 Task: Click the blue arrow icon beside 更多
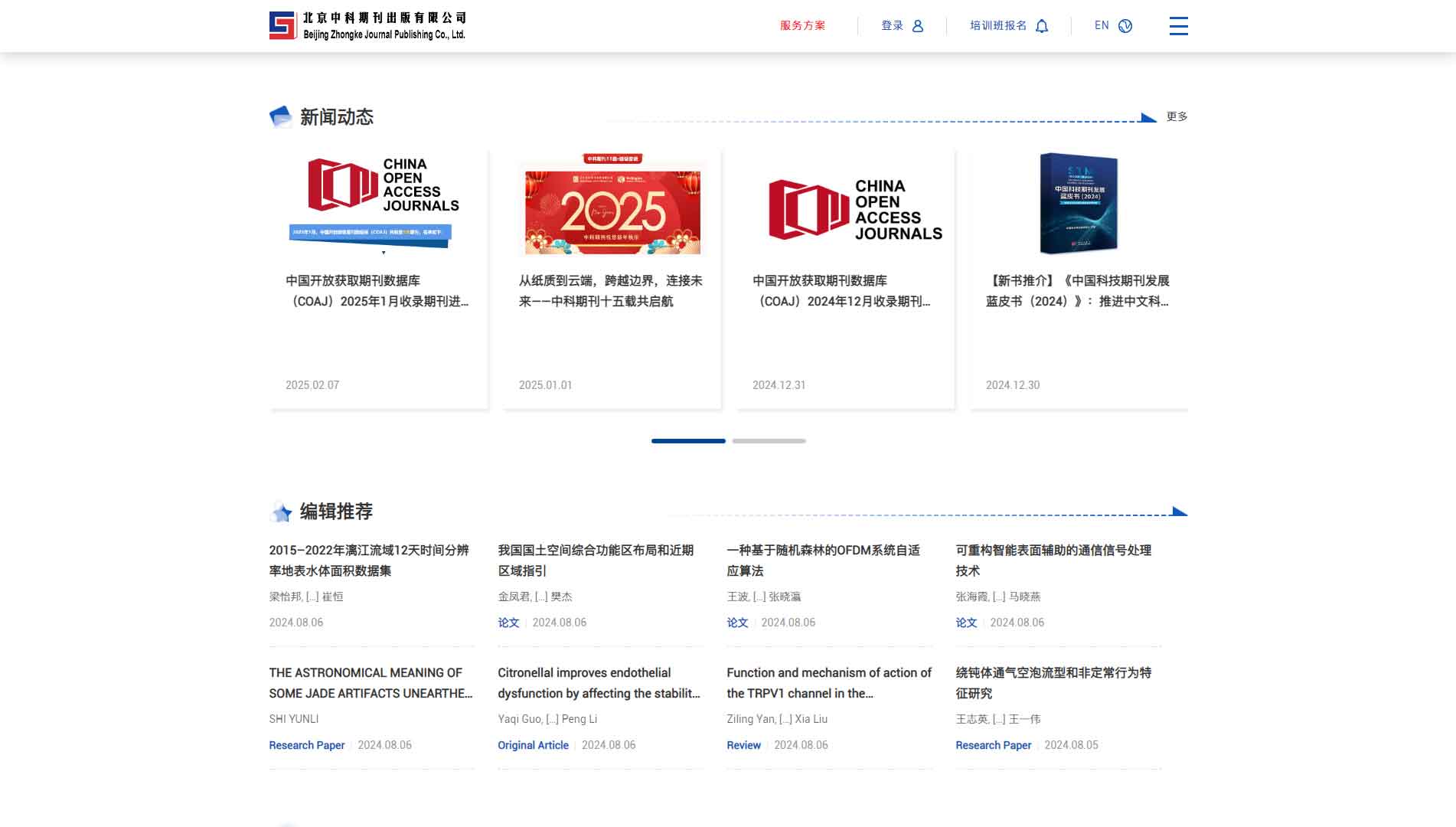coord(1148,117)
